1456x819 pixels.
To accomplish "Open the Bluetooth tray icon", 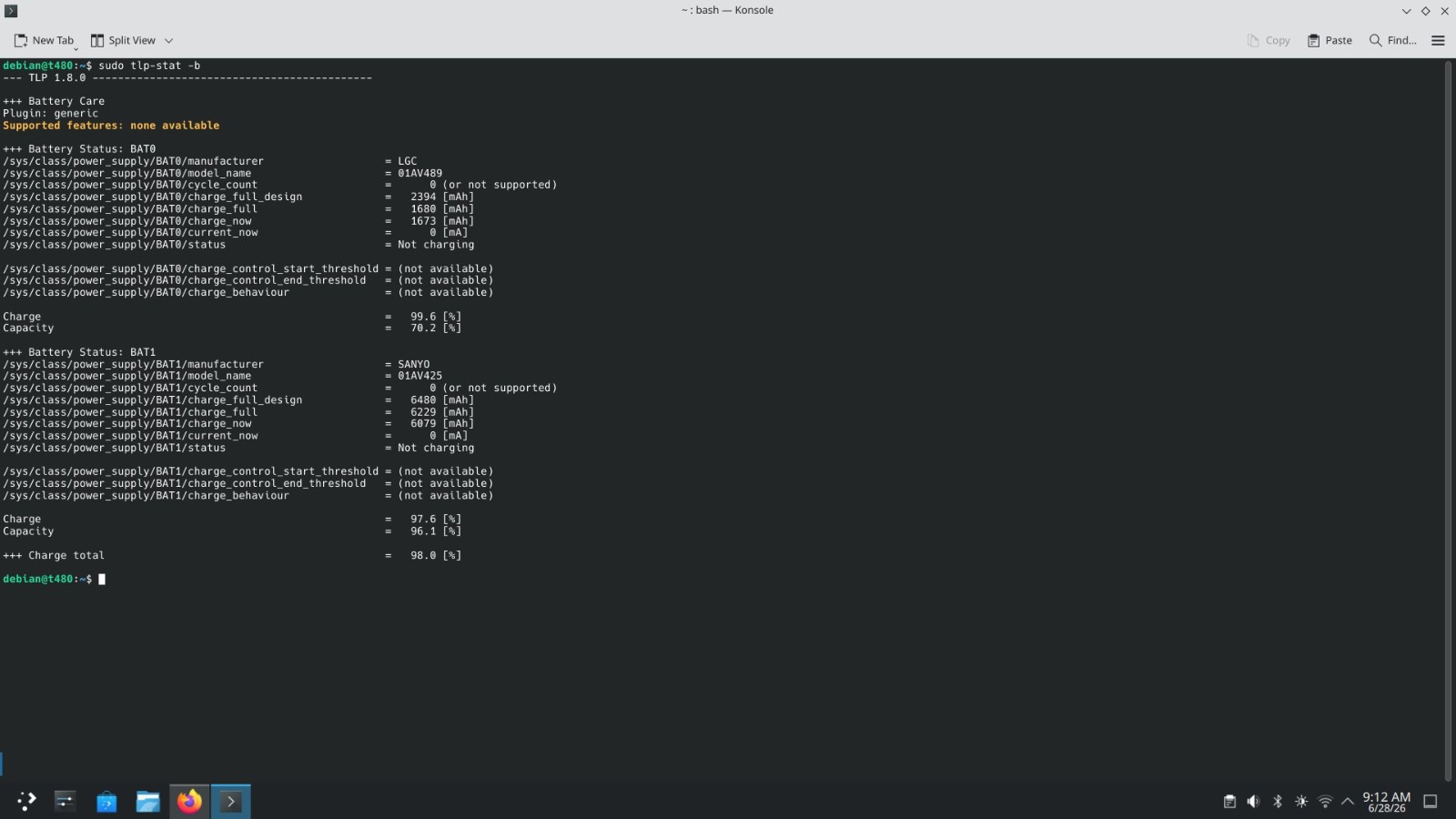I will (1277, 802).
